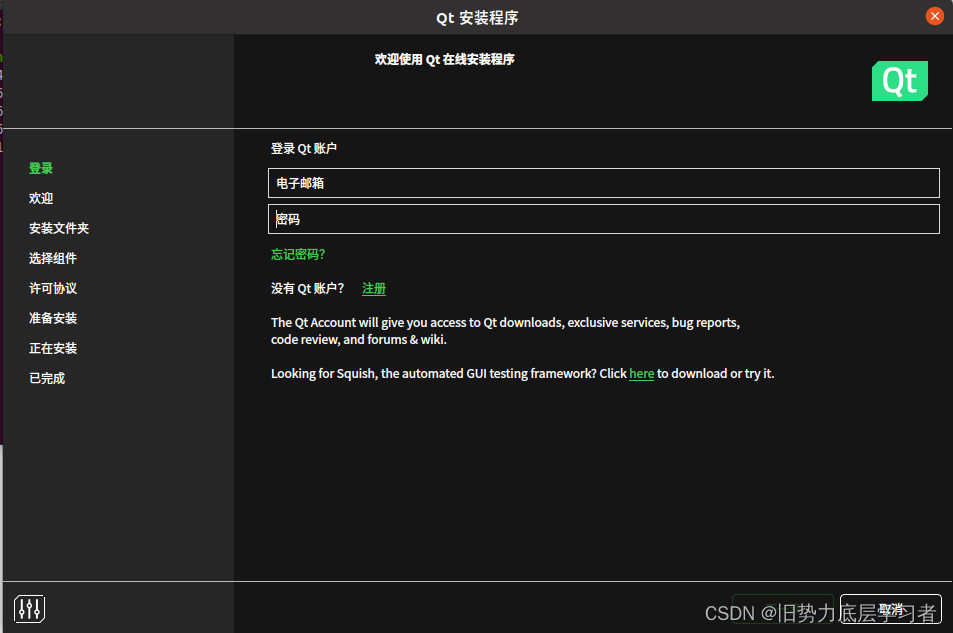Select 已完成 step in sidebar

(47, 378)
